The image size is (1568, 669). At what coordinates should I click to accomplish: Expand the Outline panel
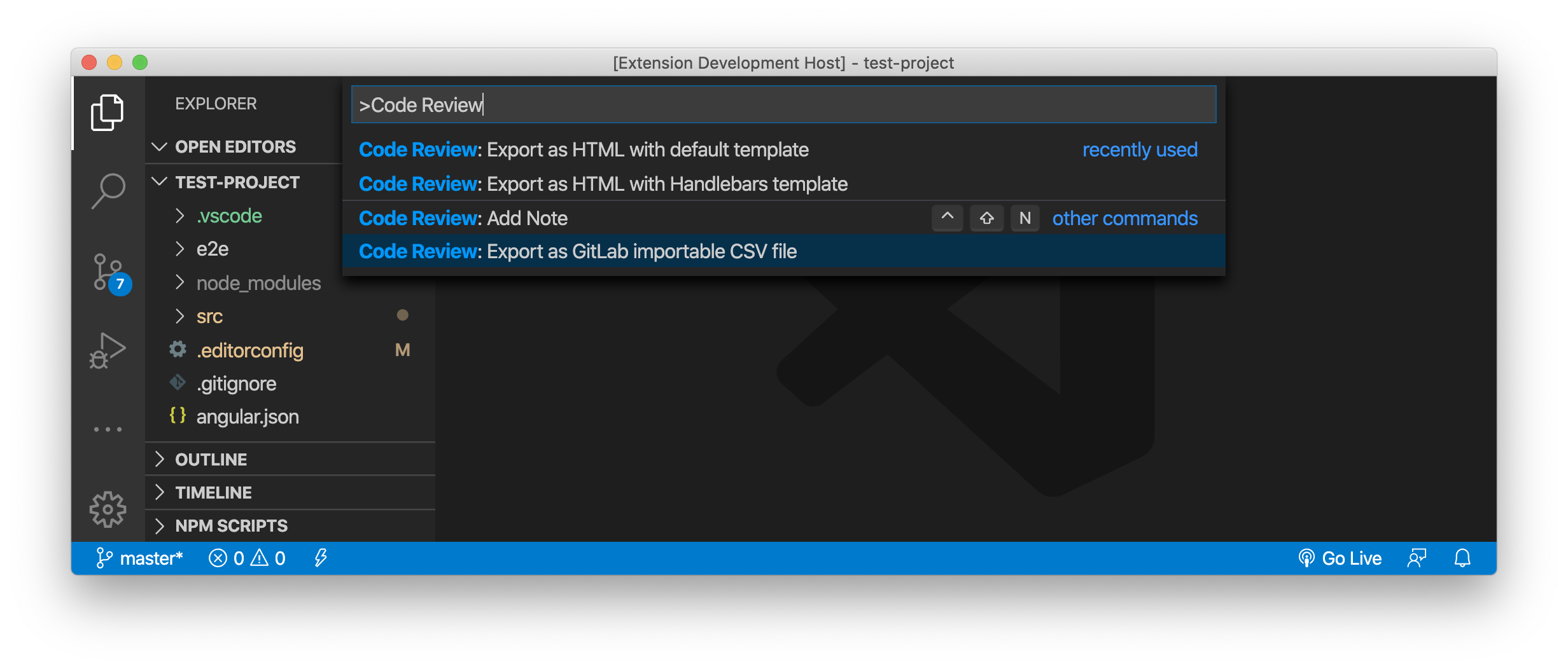159,459
